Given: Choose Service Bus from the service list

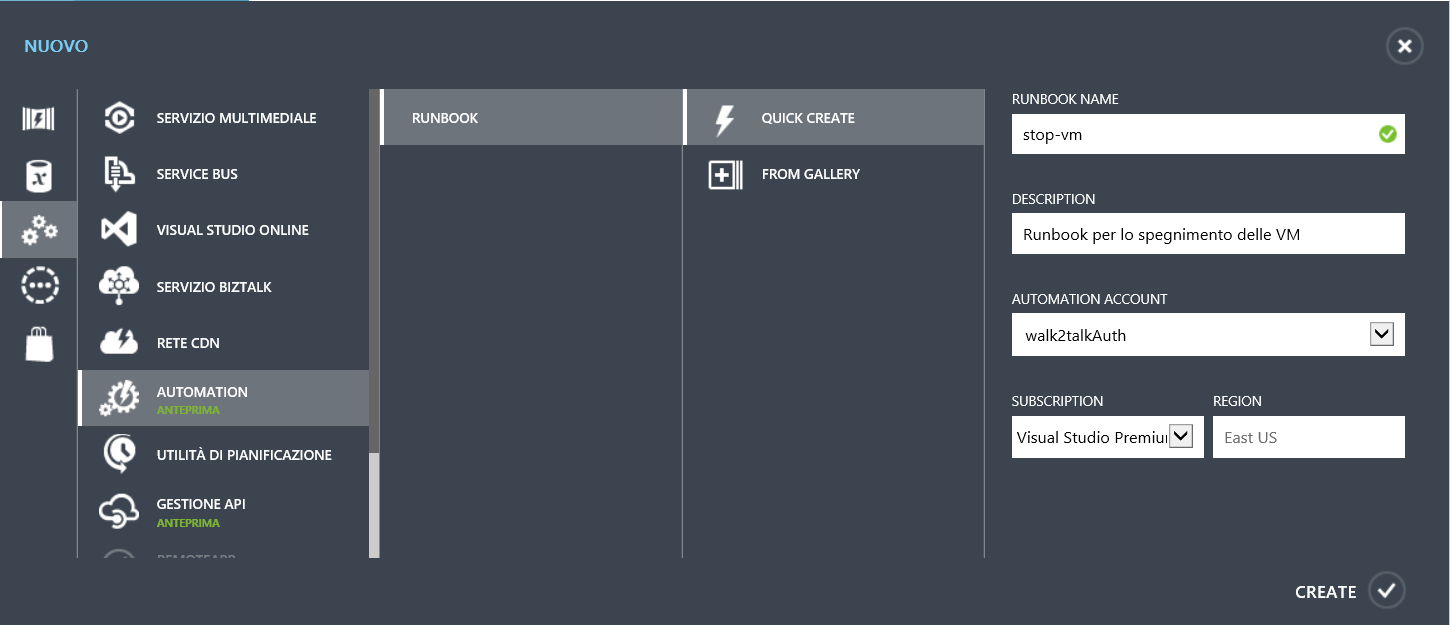Looking at the screenshot, I should point(223,174).
